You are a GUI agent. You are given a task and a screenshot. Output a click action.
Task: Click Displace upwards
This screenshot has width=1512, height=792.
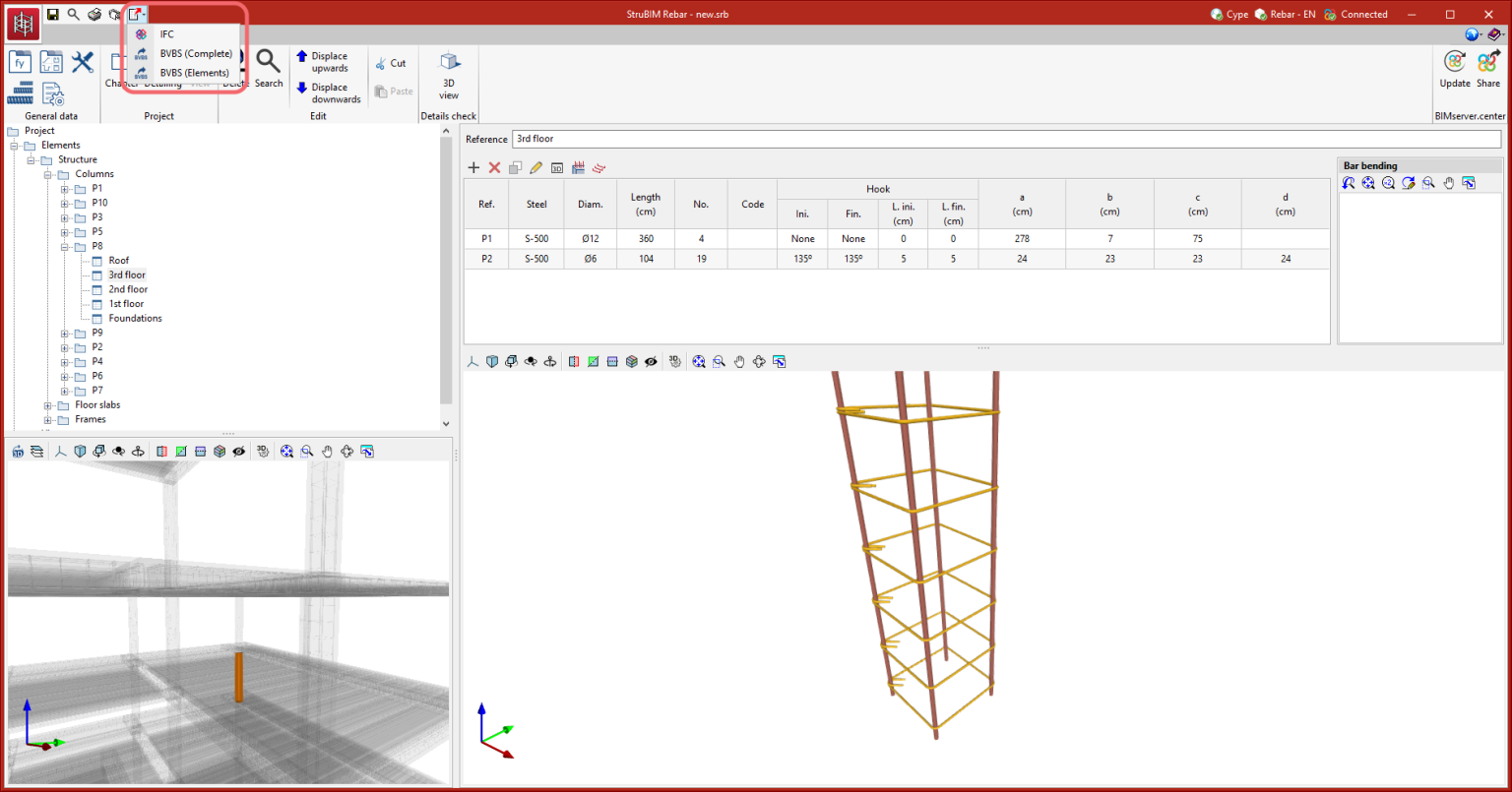pyautogui.click(x=321, y=62)
